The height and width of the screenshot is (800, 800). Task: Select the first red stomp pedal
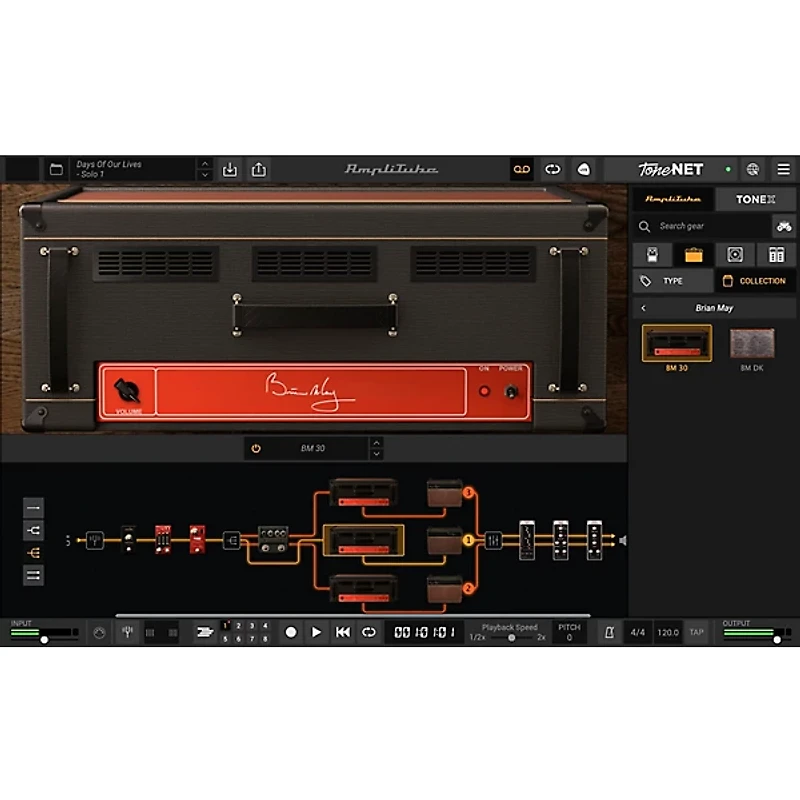pos(163,539)
